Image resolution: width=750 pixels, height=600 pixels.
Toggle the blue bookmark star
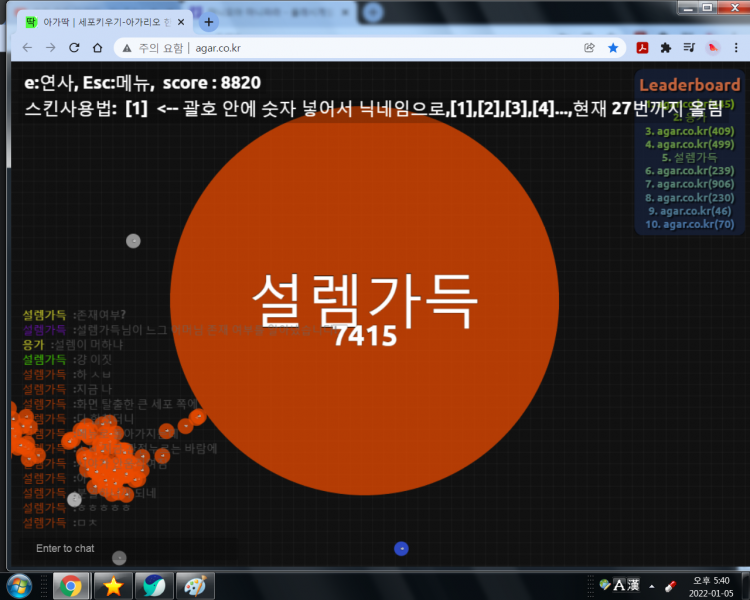[613, 48]
